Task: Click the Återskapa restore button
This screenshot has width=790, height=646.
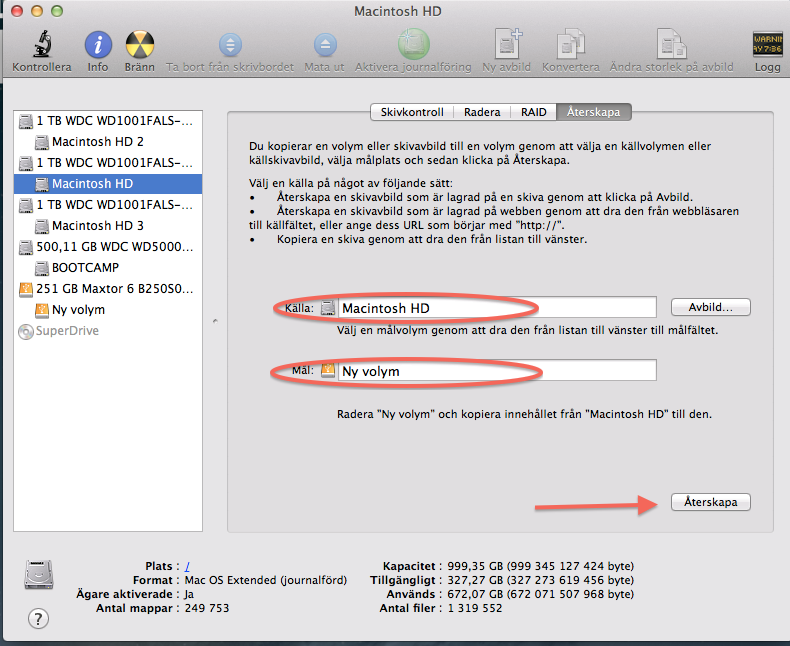Action: click(711, 502)
